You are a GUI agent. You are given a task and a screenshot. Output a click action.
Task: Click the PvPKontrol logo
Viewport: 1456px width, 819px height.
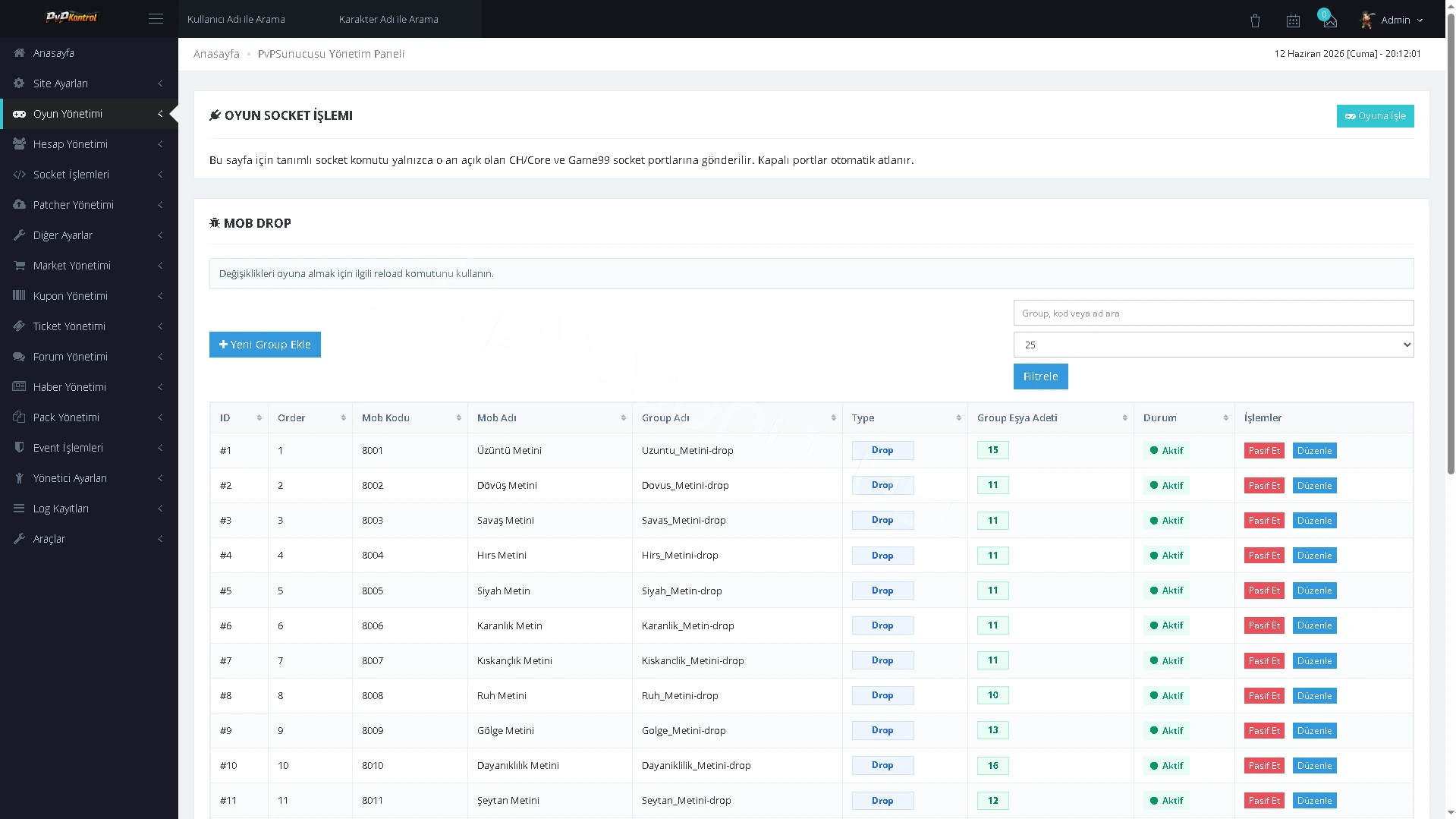pos(71,17)
